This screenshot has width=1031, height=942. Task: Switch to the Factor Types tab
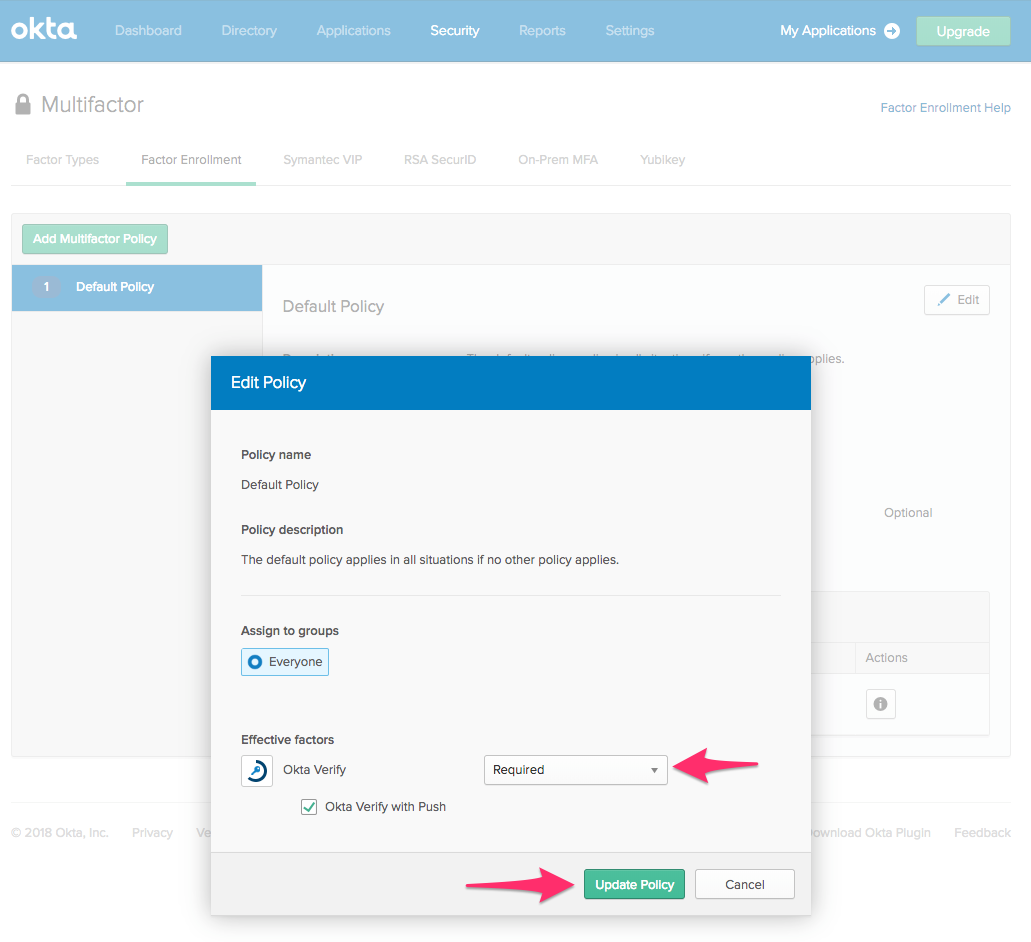(62, 160)
